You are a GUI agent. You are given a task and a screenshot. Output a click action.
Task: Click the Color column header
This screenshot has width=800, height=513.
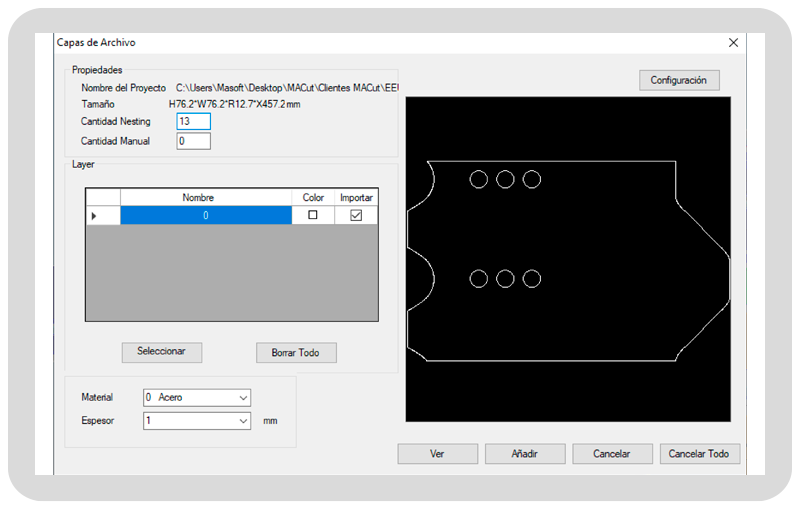coord(313,198)
